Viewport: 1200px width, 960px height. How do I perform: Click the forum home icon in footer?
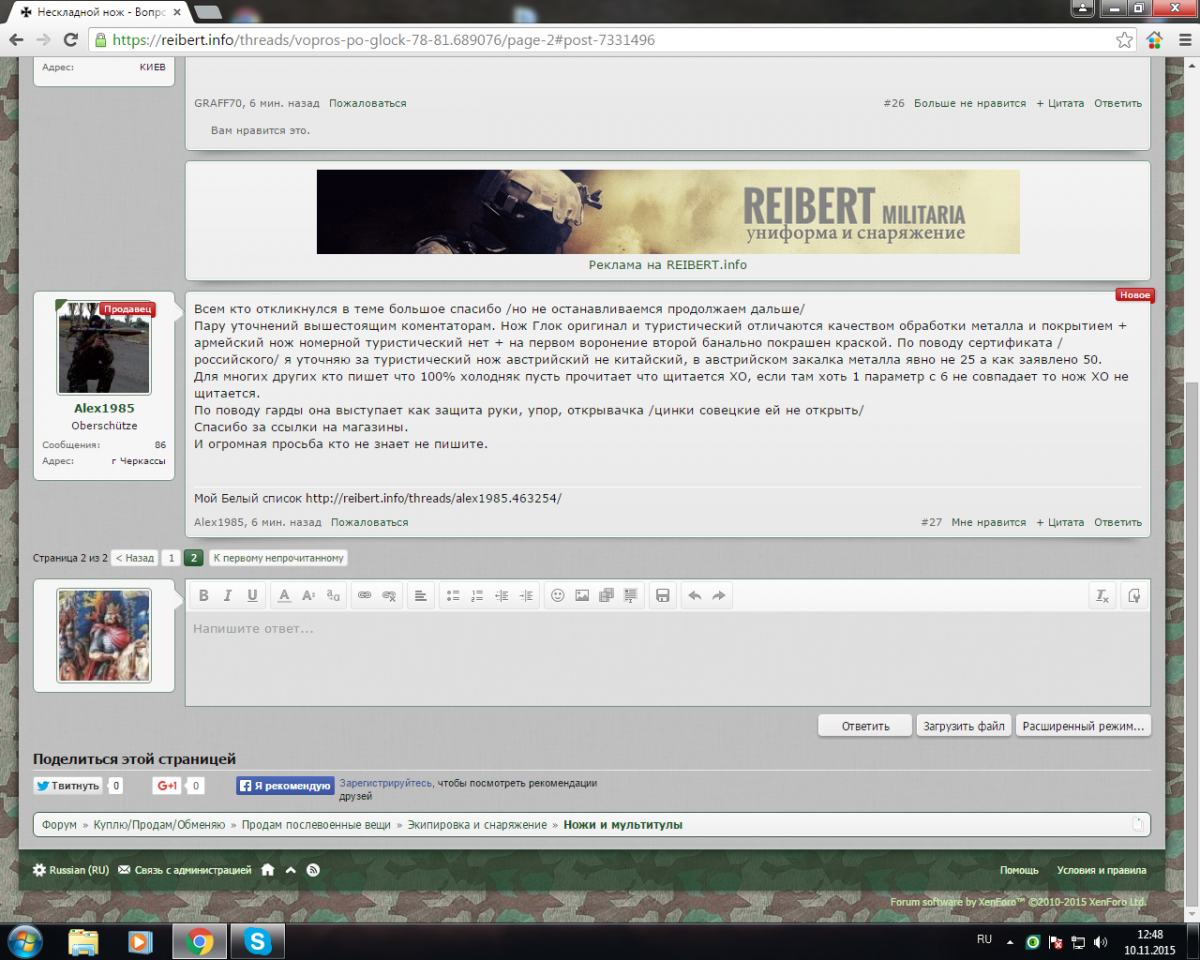(267, 870)
